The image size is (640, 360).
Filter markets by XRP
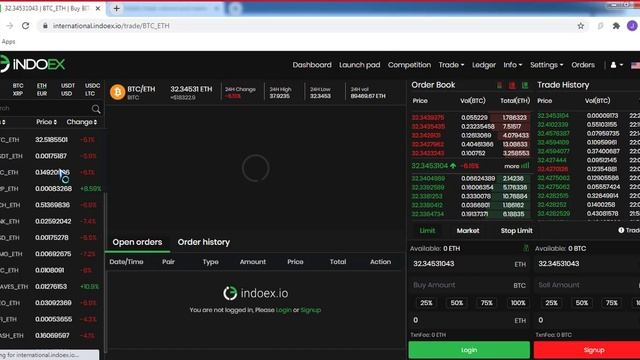[18, 93]
